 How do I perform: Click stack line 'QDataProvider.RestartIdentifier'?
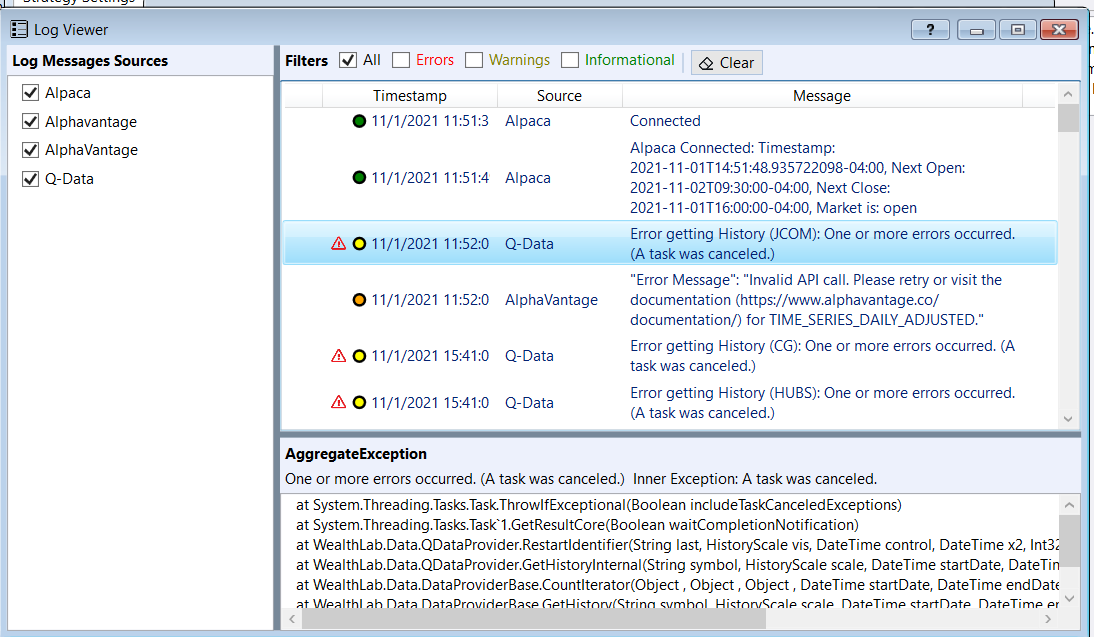677,545
